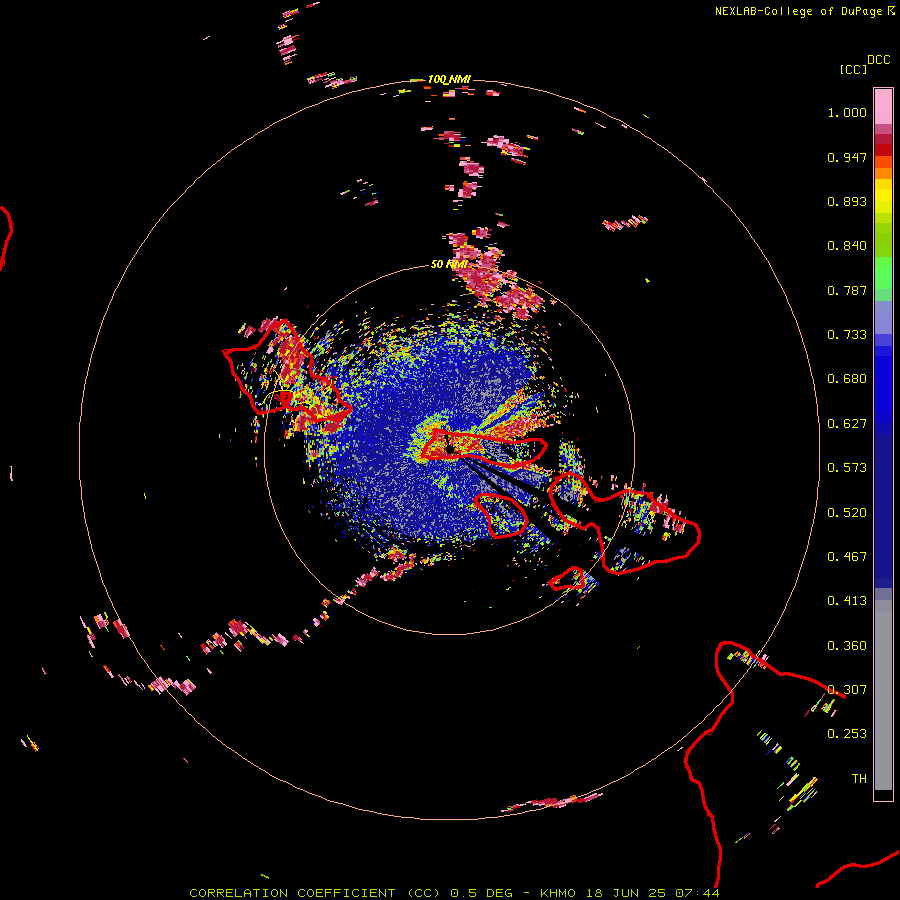Click the [CC] units label
The width and height of the screenshot is (900, 900).
point(852,69)
